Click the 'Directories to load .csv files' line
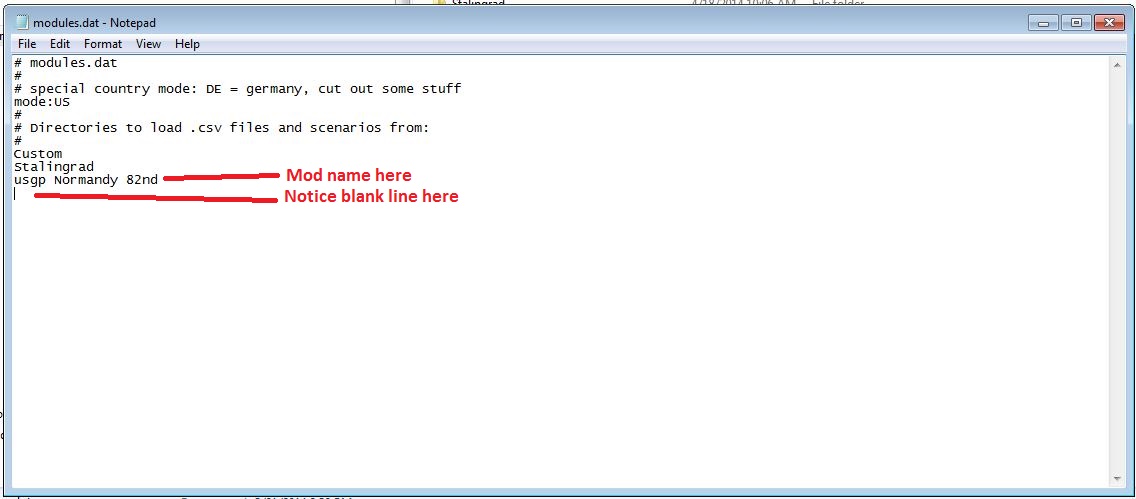This screenshot has width=1136, height=499. pos(222,127)
